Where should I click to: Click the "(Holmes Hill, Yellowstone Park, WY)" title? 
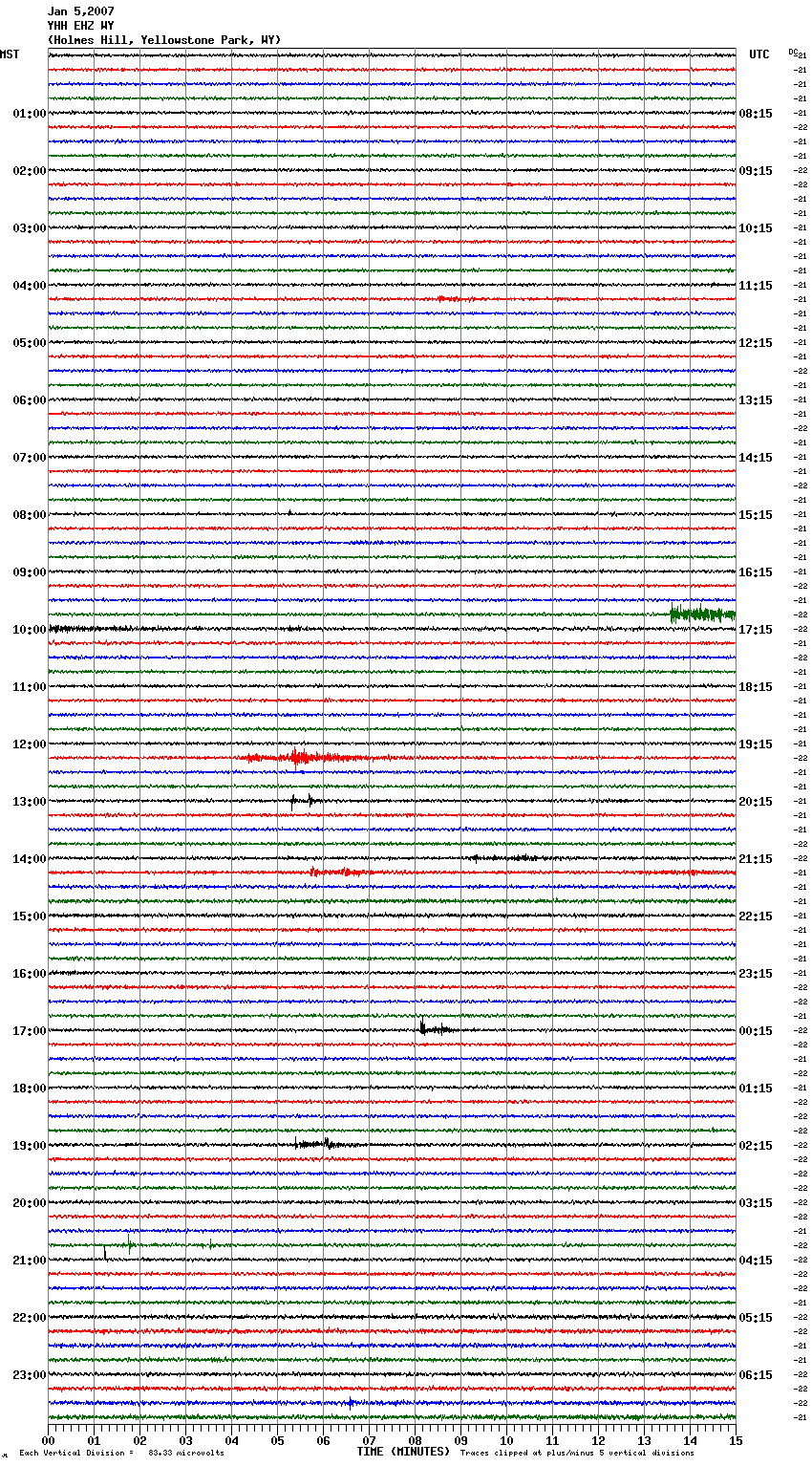click(x=164, y=40)
